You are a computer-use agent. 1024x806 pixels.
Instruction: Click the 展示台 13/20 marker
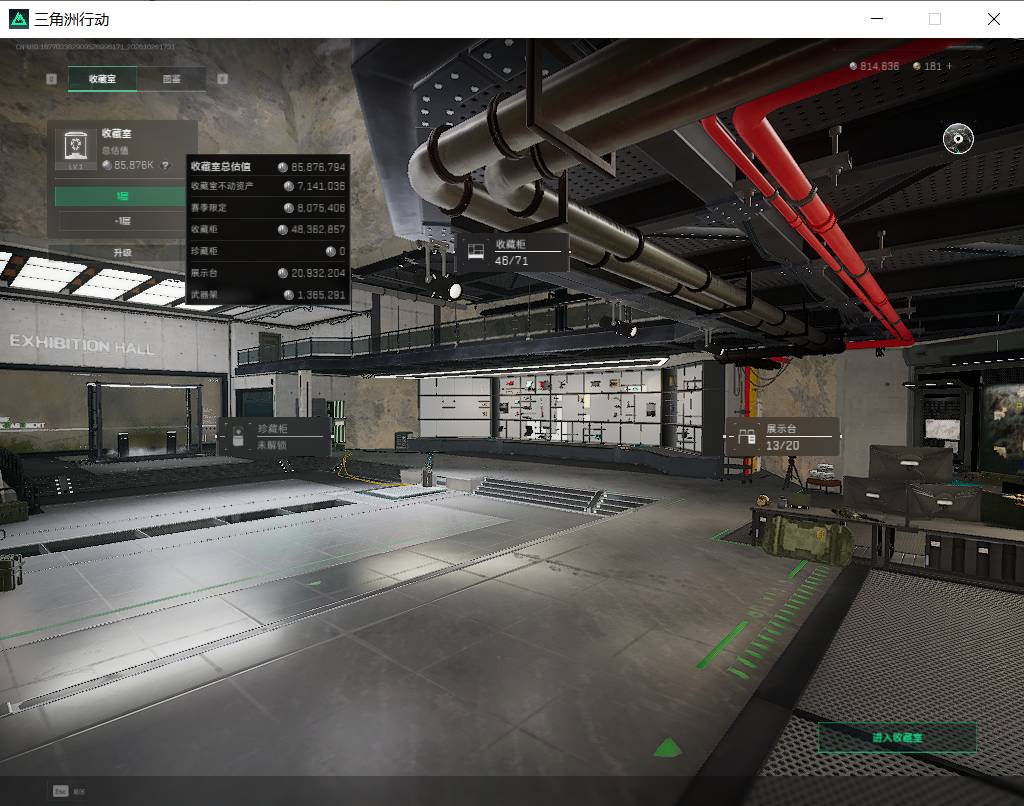782,437
